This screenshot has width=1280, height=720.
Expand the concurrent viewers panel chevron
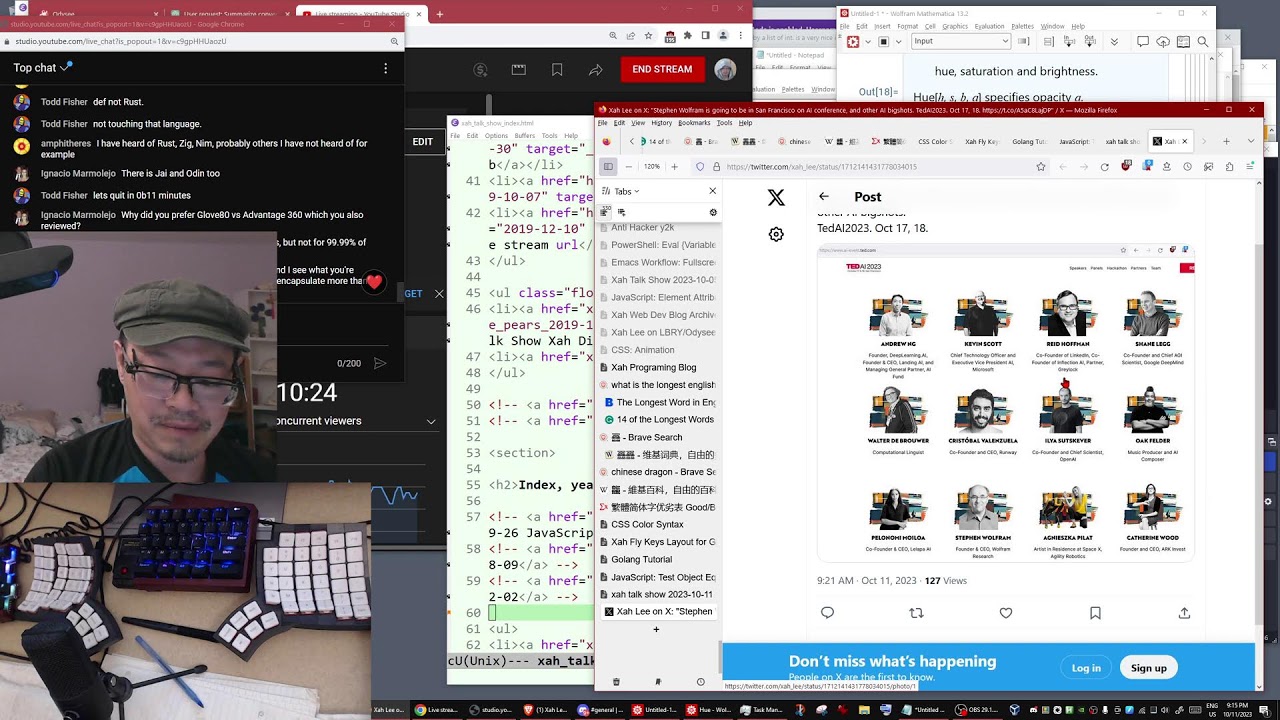[x=431, y=421]
